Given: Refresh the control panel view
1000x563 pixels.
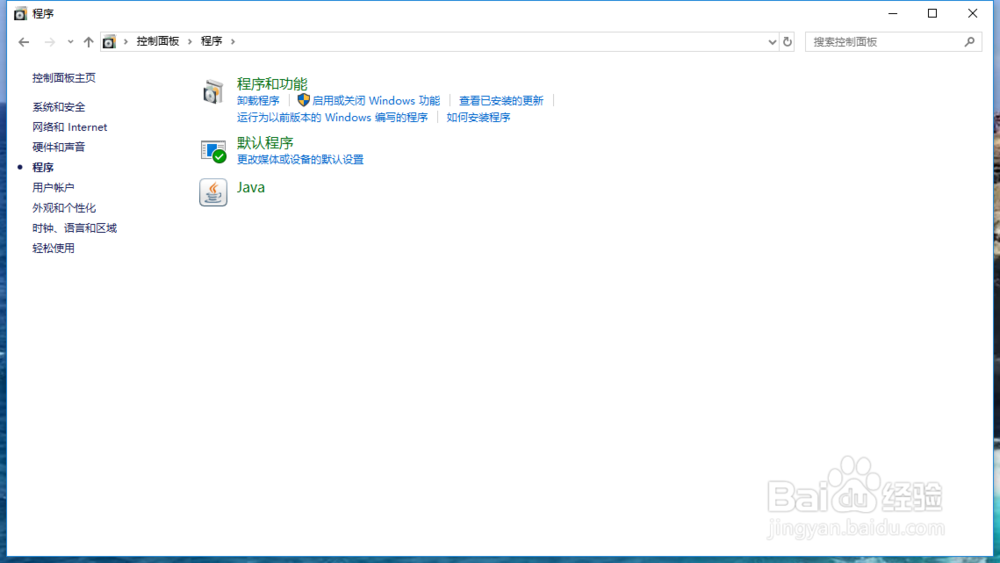Looking at the screenshot, I should pos(787,42).
